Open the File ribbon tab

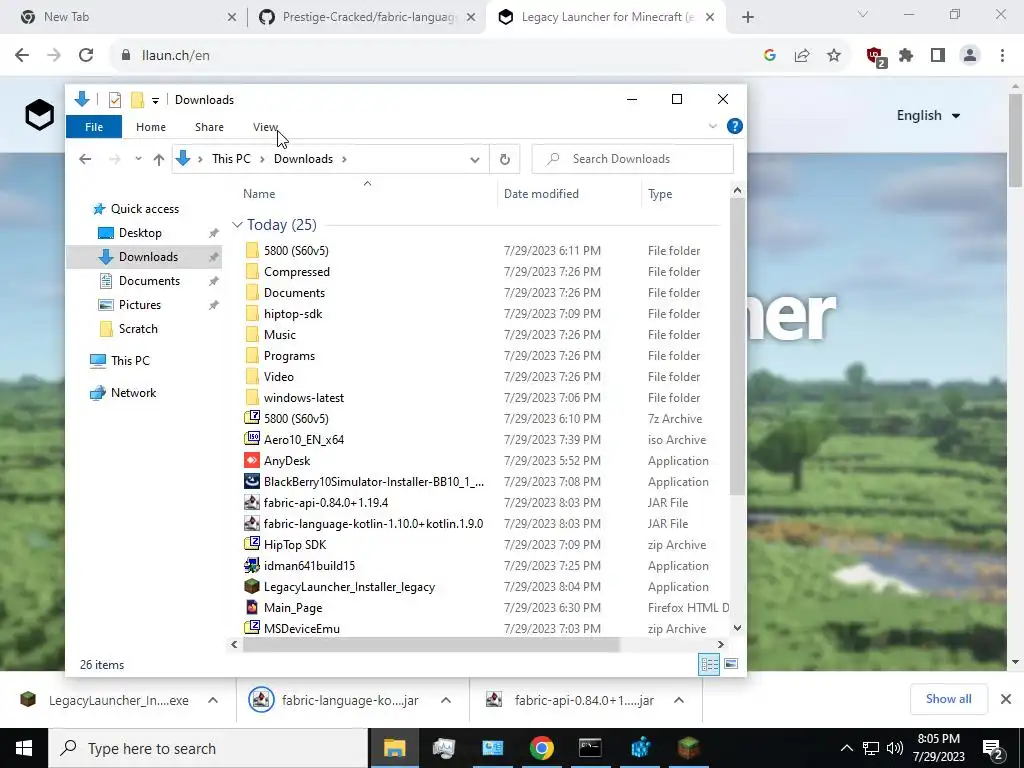(94, 127)
